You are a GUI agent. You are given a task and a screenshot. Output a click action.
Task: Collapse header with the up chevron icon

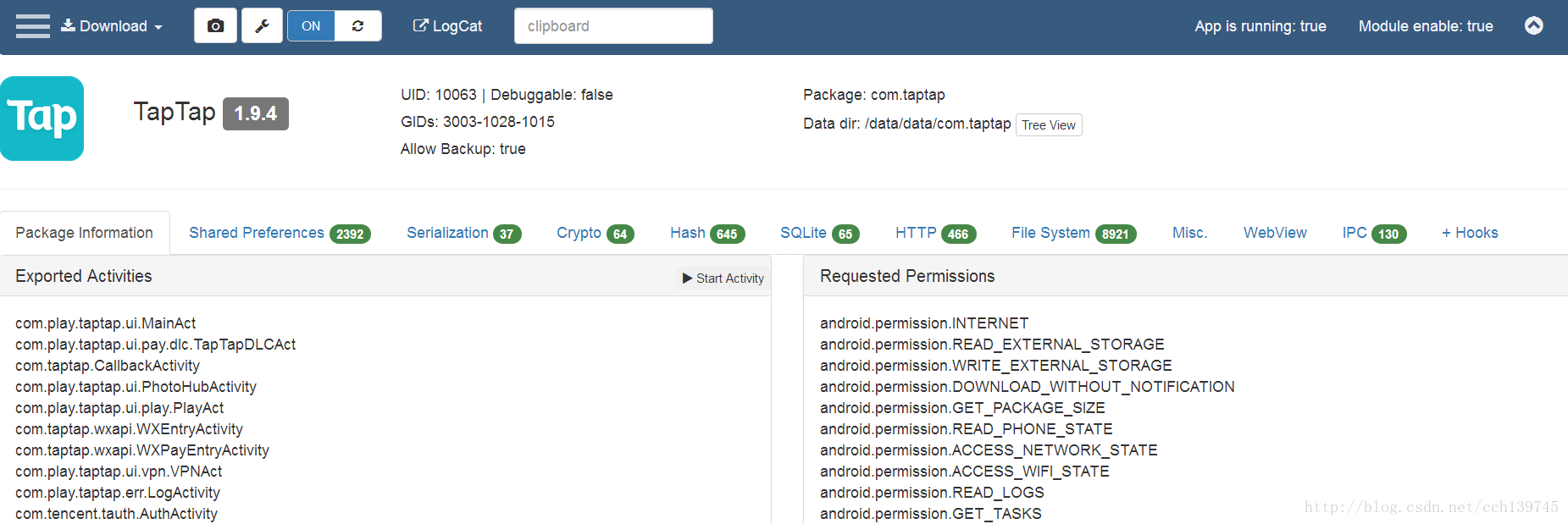tap(1533, 25)
